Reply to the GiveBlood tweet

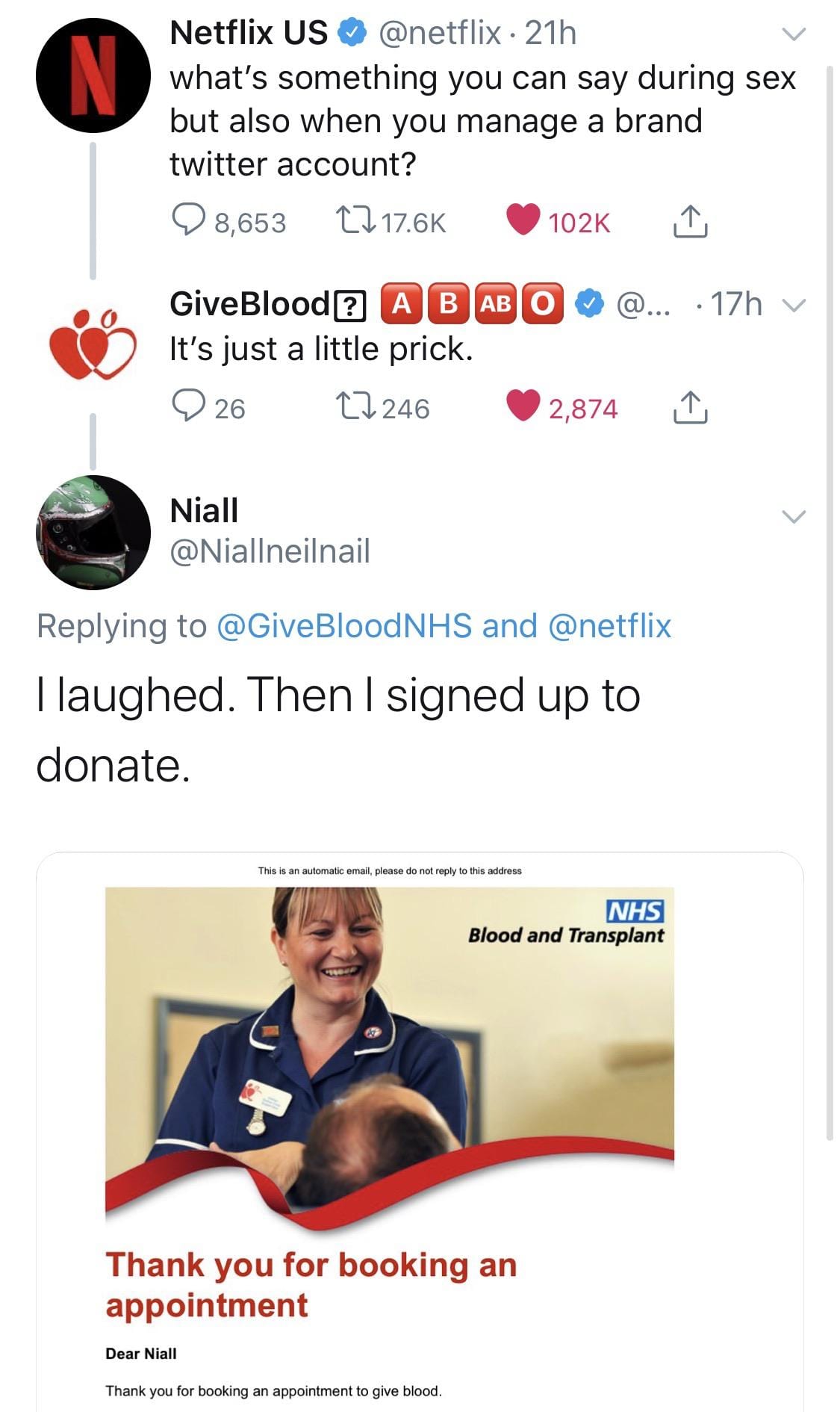184,407
